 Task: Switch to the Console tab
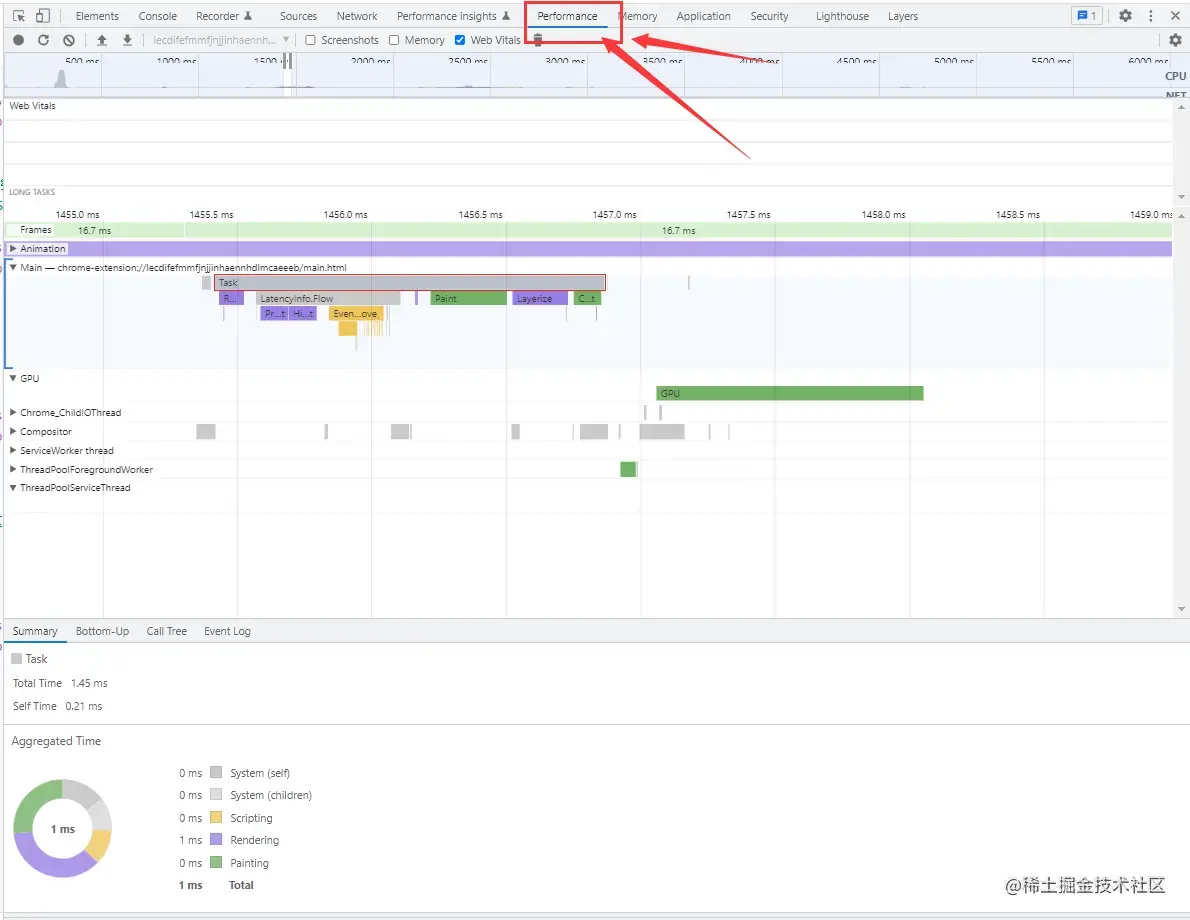click(x=158, y=16)
